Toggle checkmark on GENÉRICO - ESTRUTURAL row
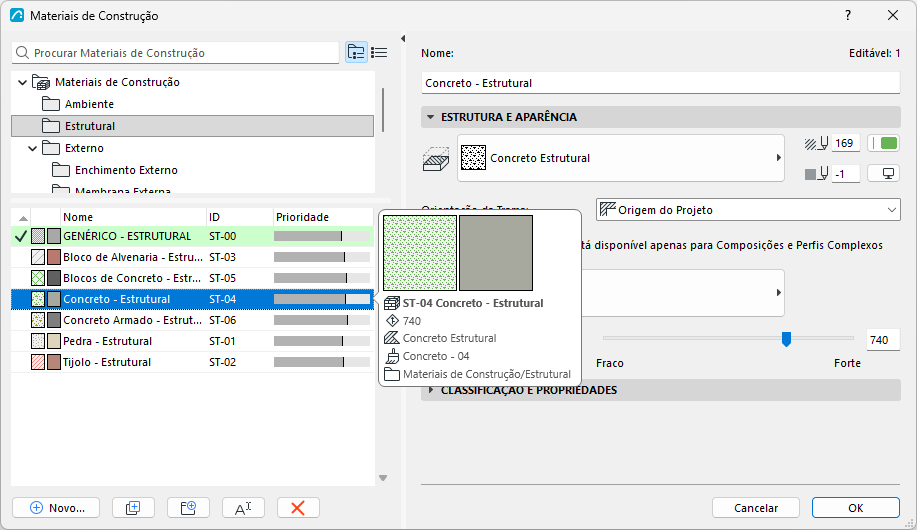This screenshot has width=917, height=530. point(20,236)
